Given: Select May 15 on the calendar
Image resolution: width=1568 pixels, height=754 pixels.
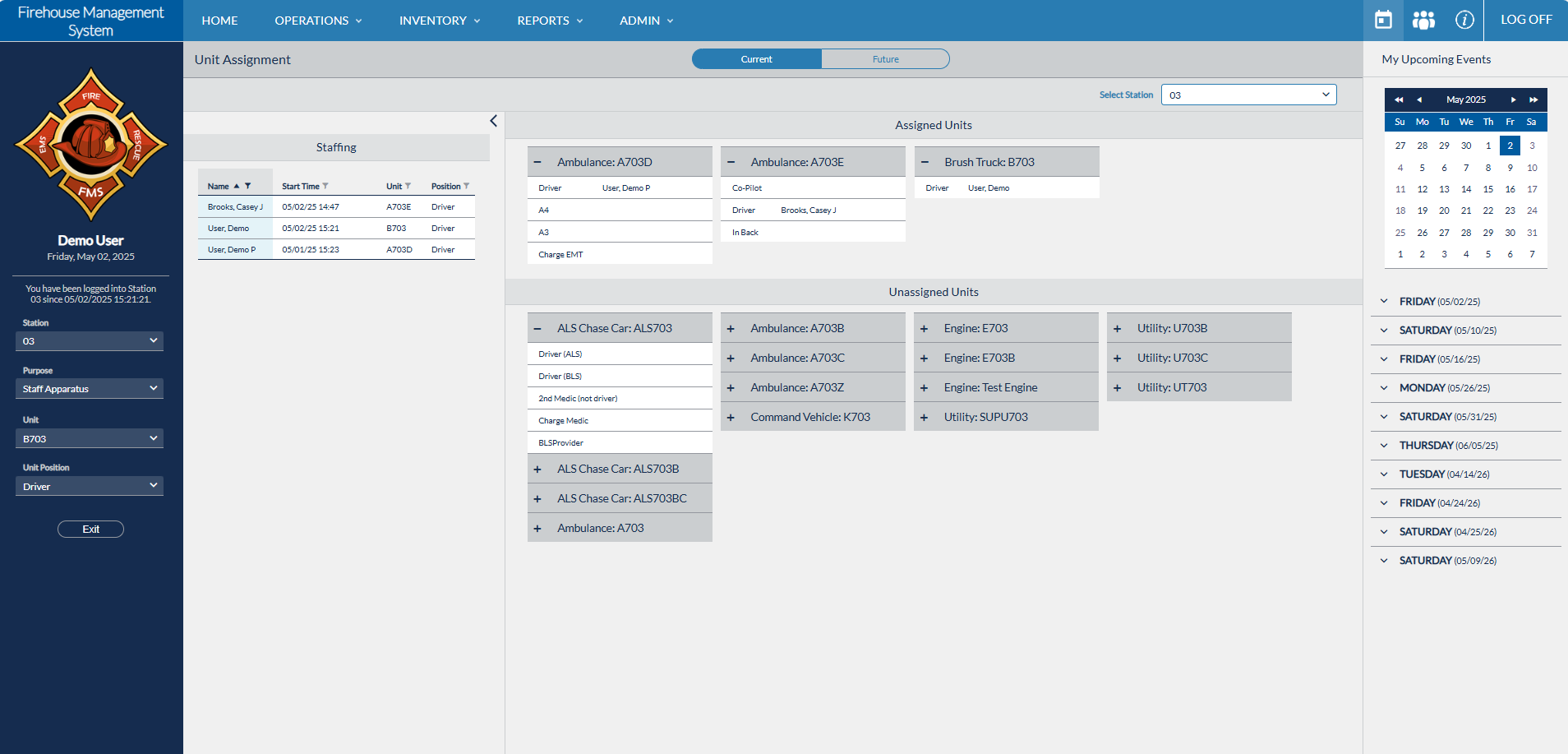Looking at the screenshot, I should 1487,189.
